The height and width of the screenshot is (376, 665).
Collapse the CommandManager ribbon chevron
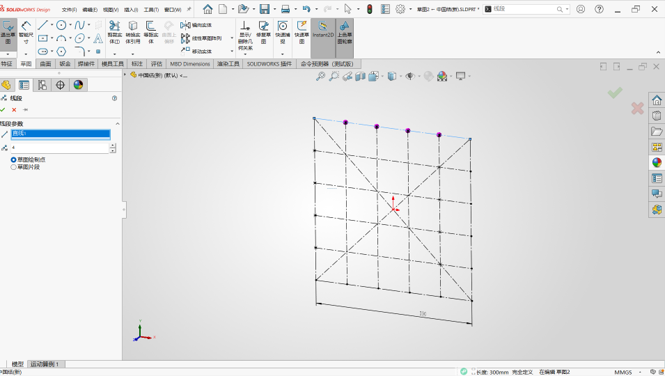coord(658,52)
